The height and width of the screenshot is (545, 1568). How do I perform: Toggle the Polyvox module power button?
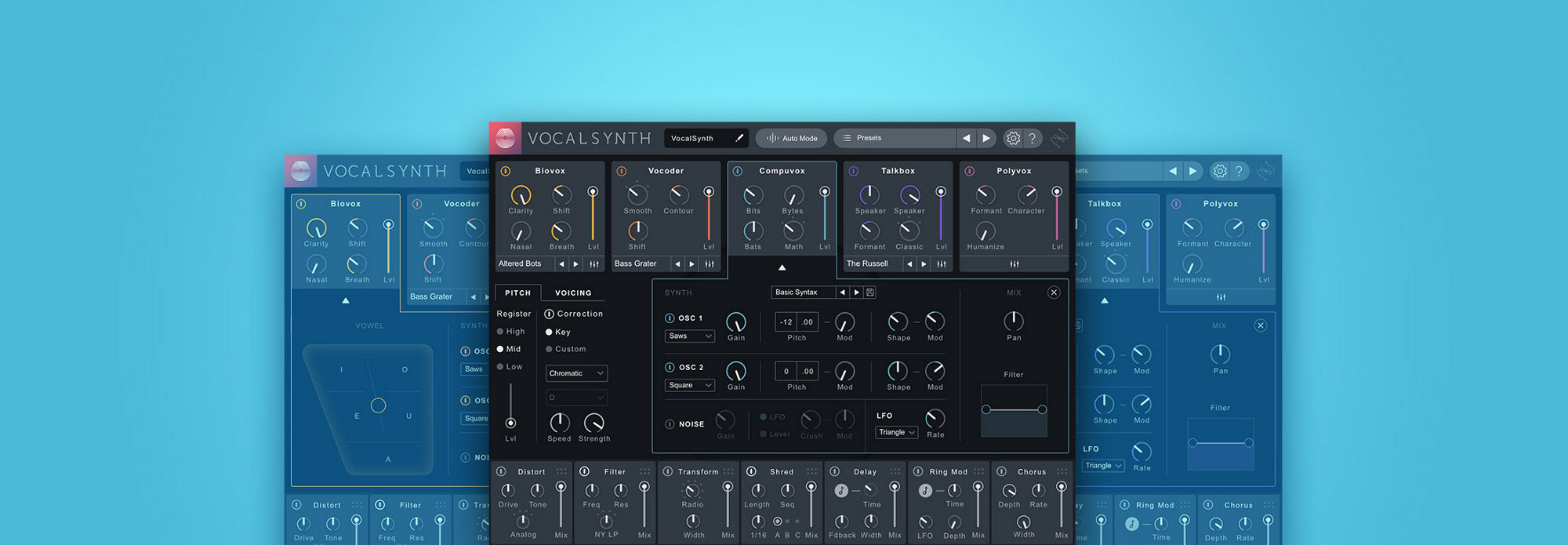coord(970,171)
